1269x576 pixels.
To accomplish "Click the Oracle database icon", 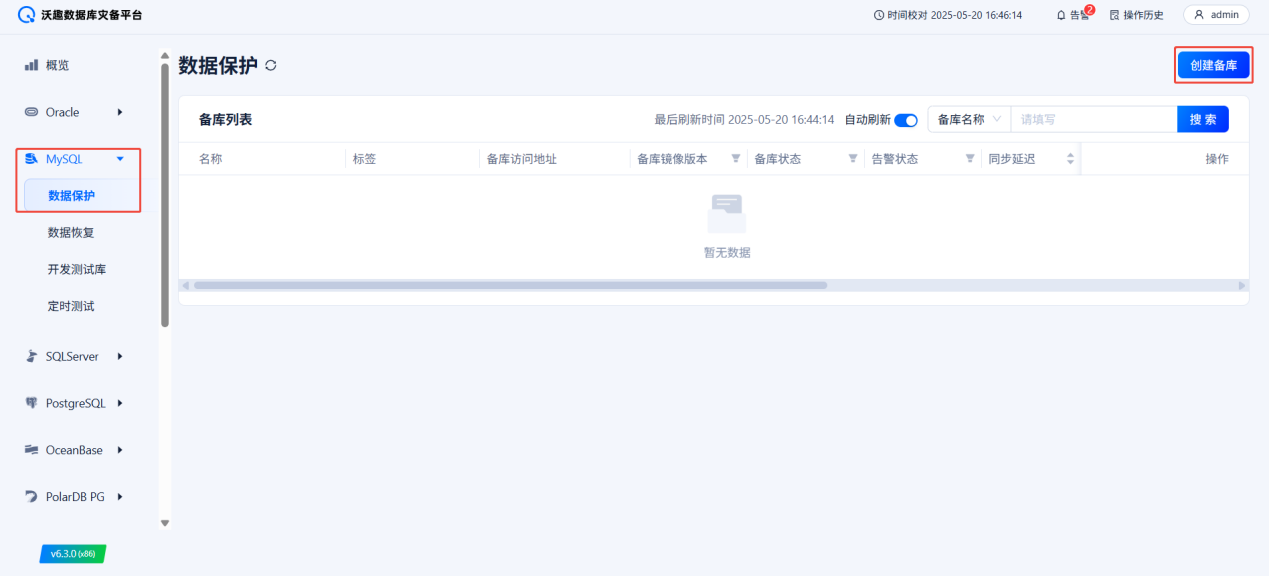I will pos(31,112).
